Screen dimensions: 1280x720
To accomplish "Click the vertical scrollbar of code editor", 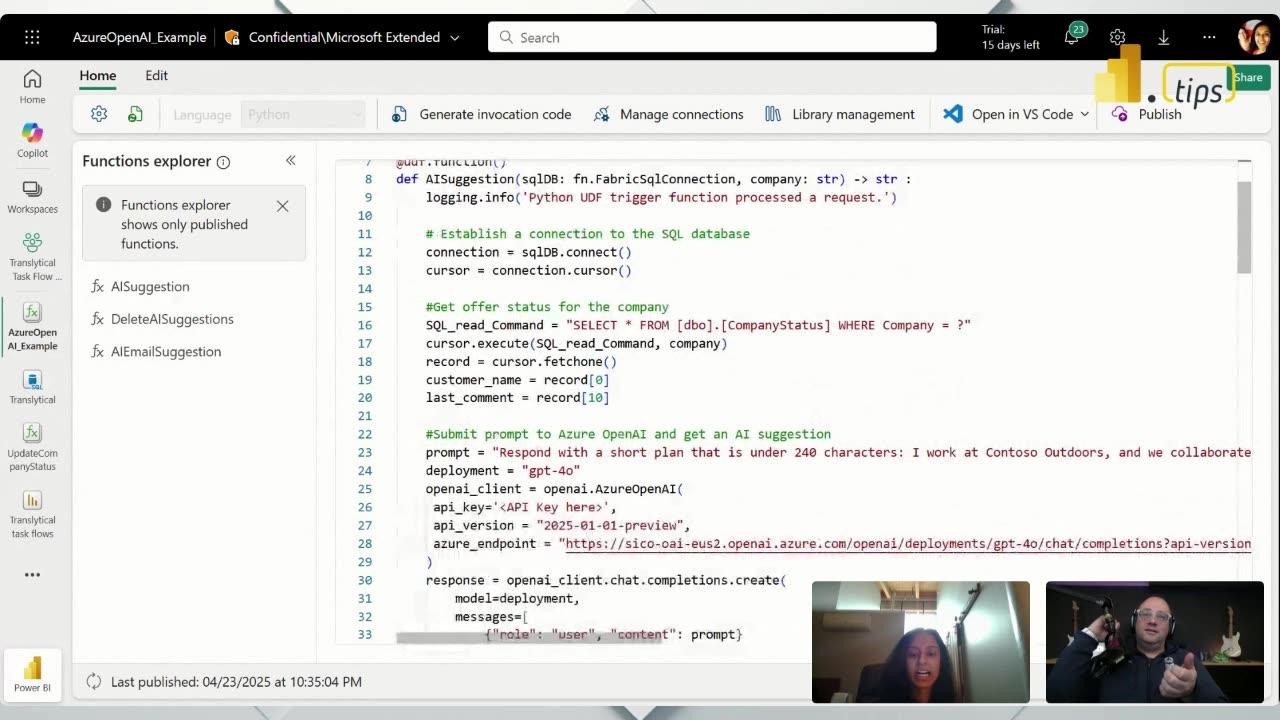I will (1244, 227).
